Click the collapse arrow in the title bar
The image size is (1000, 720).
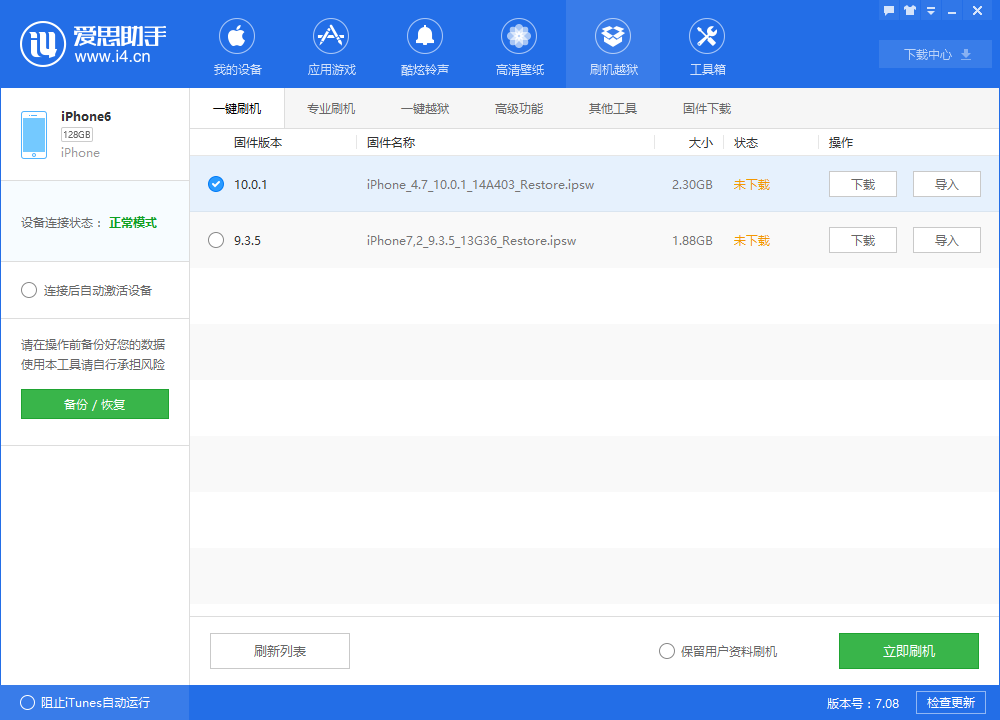coord(931,10)
